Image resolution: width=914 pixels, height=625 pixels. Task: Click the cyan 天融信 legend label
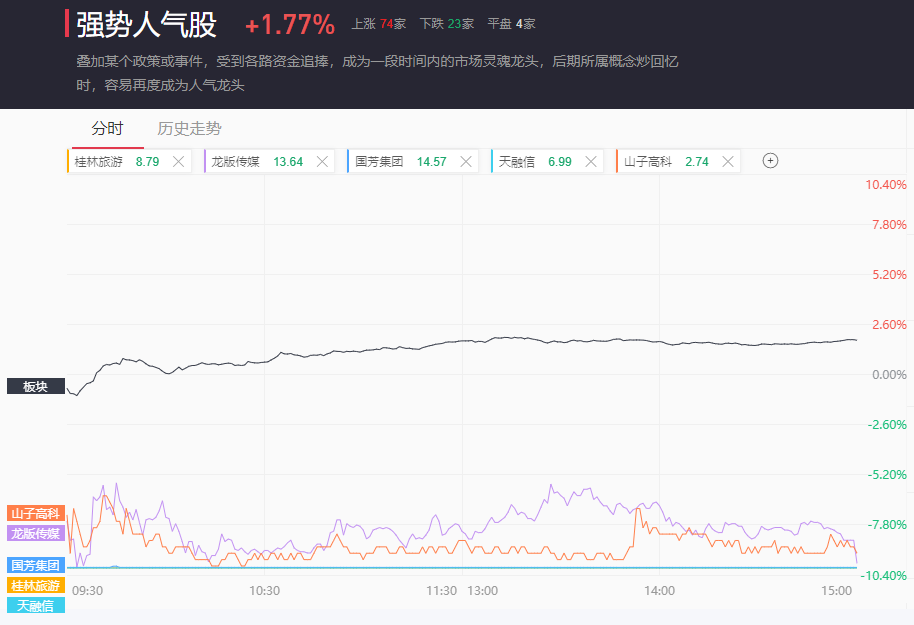(36, 605)
